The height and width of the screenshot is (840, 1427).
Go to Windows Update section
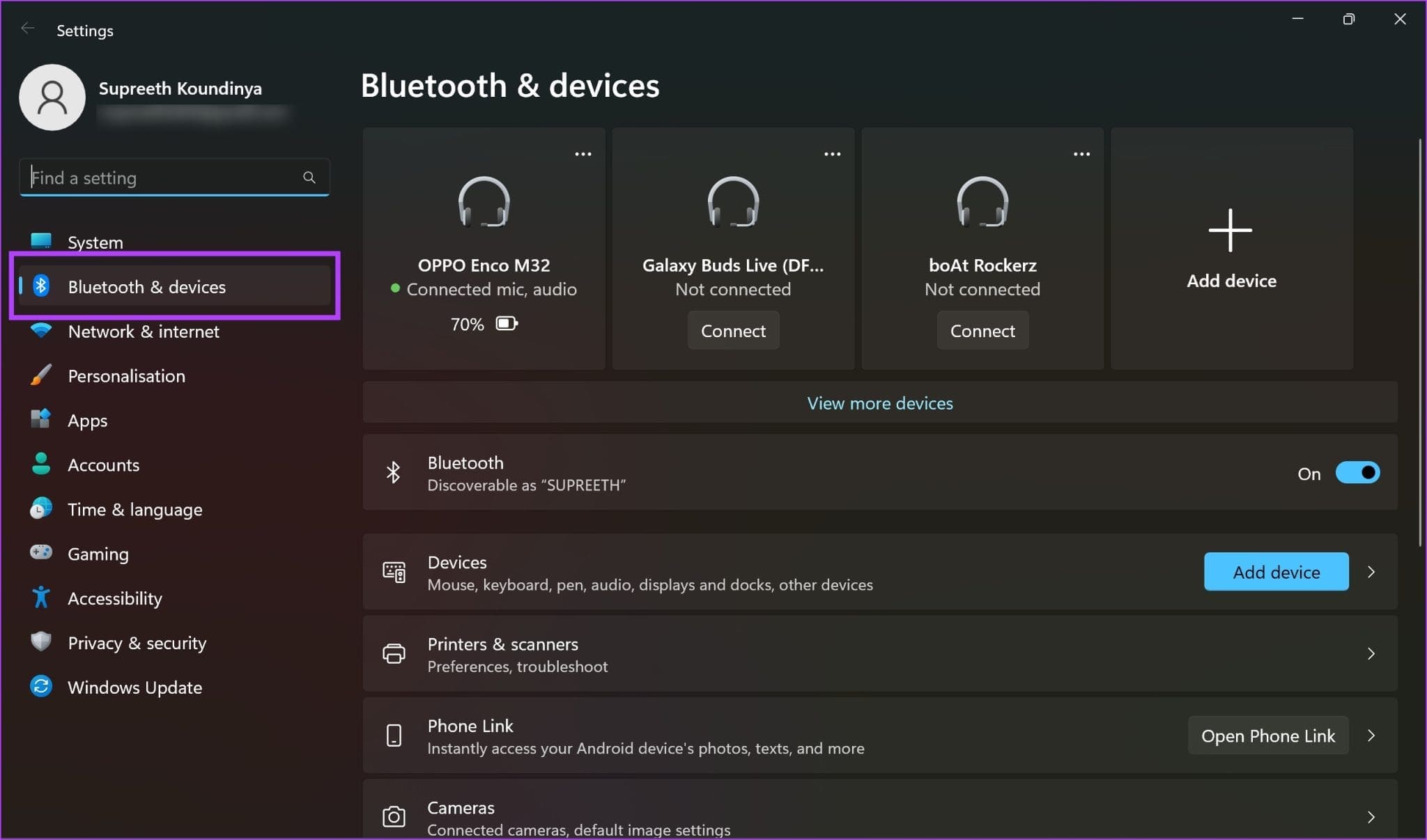click(x=134, y=687)
